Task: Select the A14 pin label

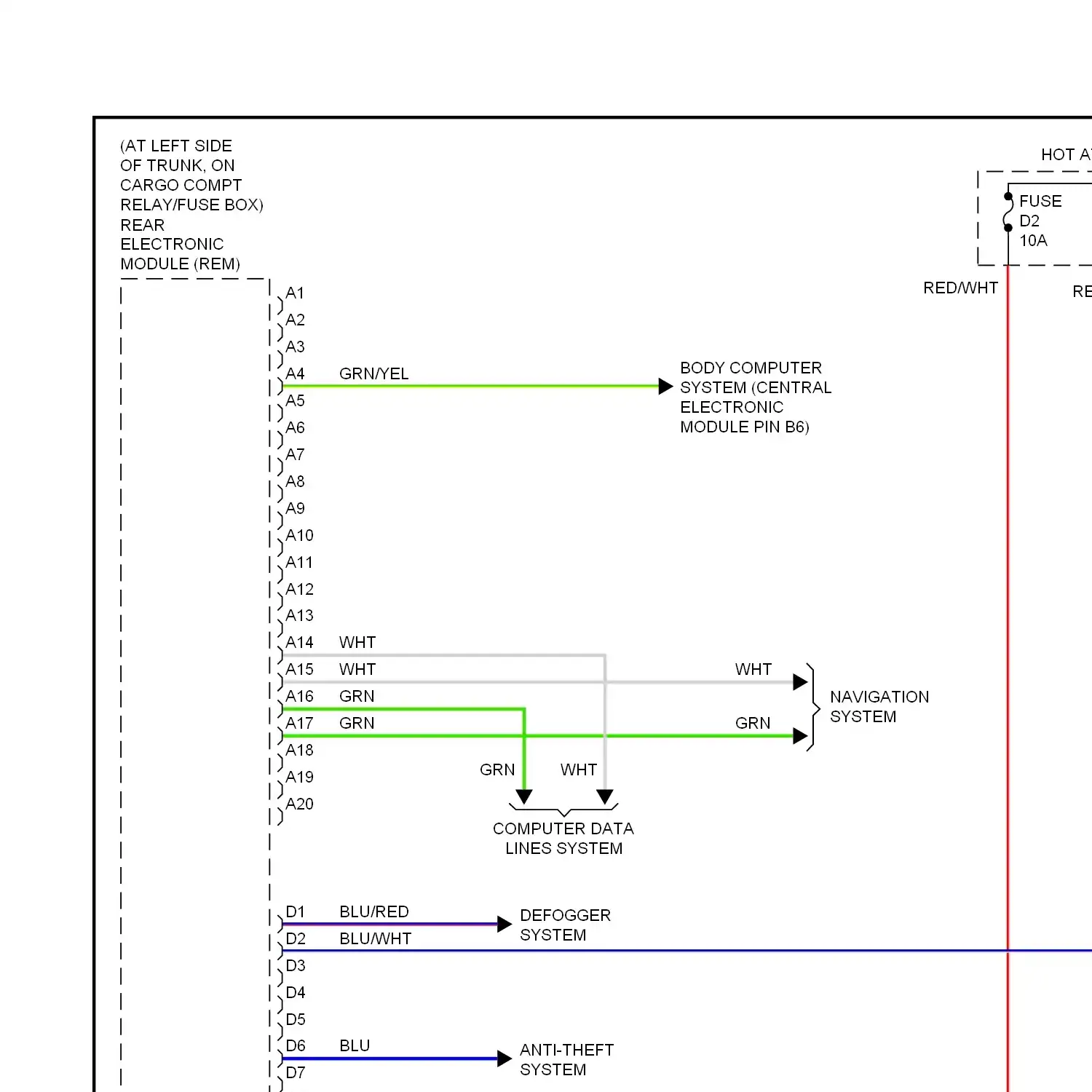Action: coord(299,643)
